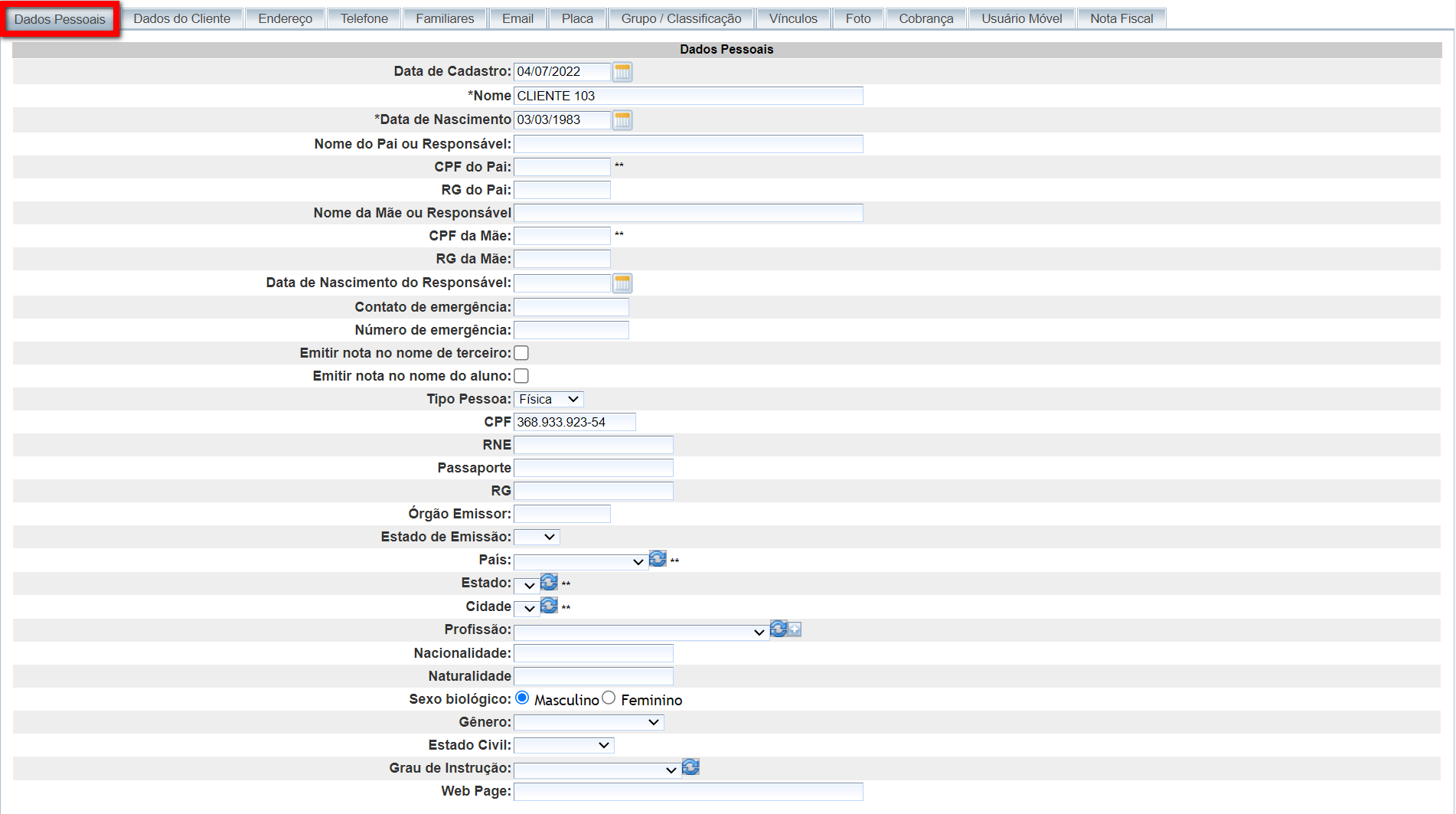Open calendar picker for Data de Nascimento
The height and width of the screenshot is (814, 1456).
622,120
